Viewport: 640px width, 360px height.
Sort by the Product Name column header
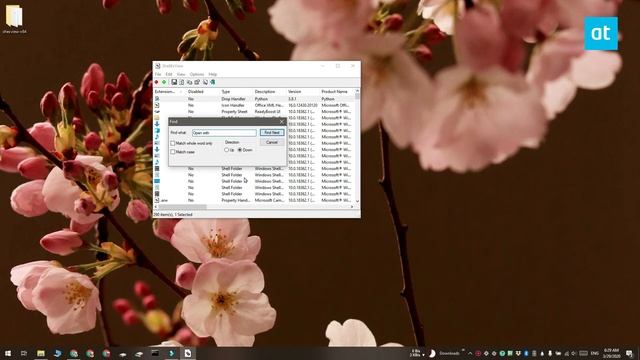pos(337,92)
